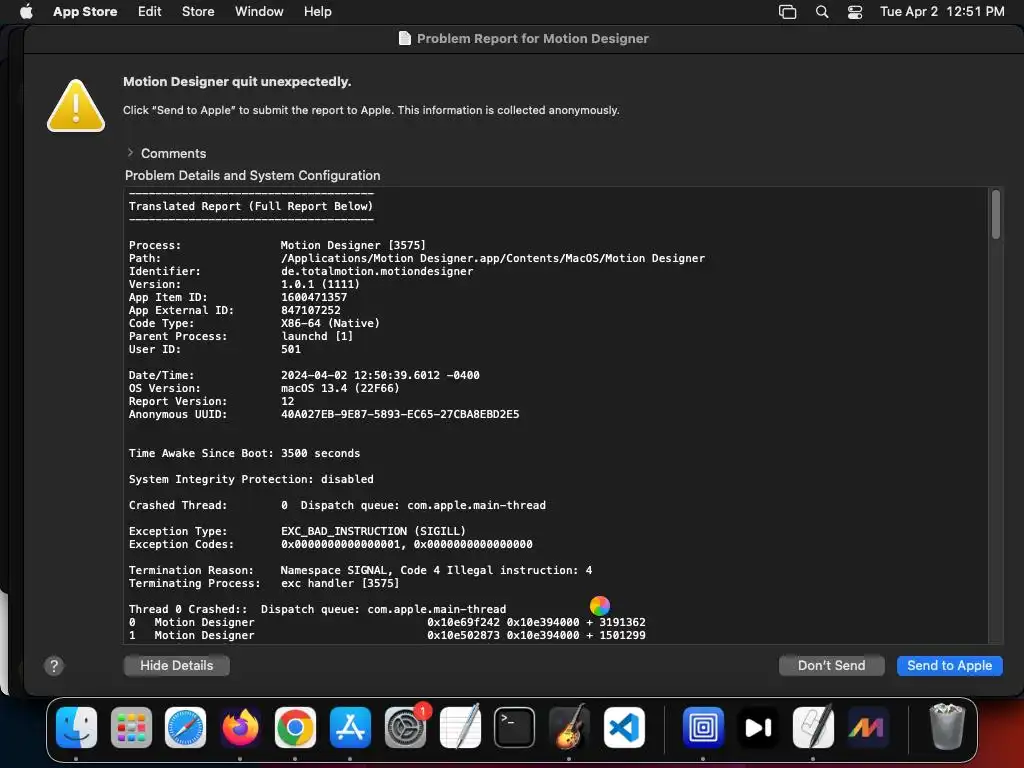Click App External ID '847107252'
The image size is (1024, 768).
310,310
